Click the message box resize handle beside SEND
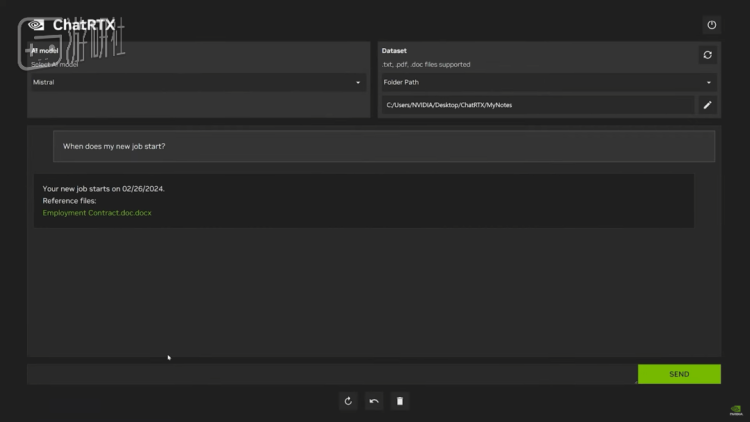The image size is (750, 422). (635, 382)
